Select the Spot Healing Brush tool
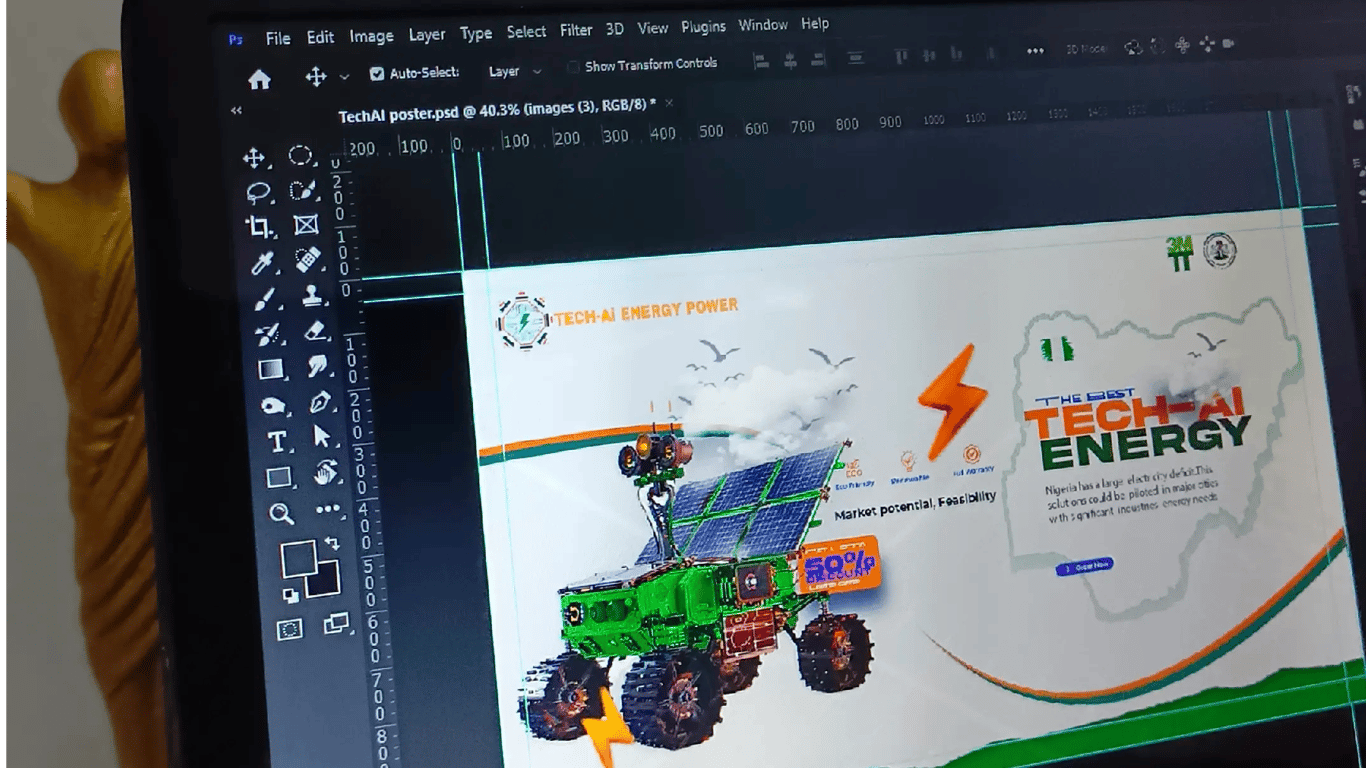 (308, 260)
